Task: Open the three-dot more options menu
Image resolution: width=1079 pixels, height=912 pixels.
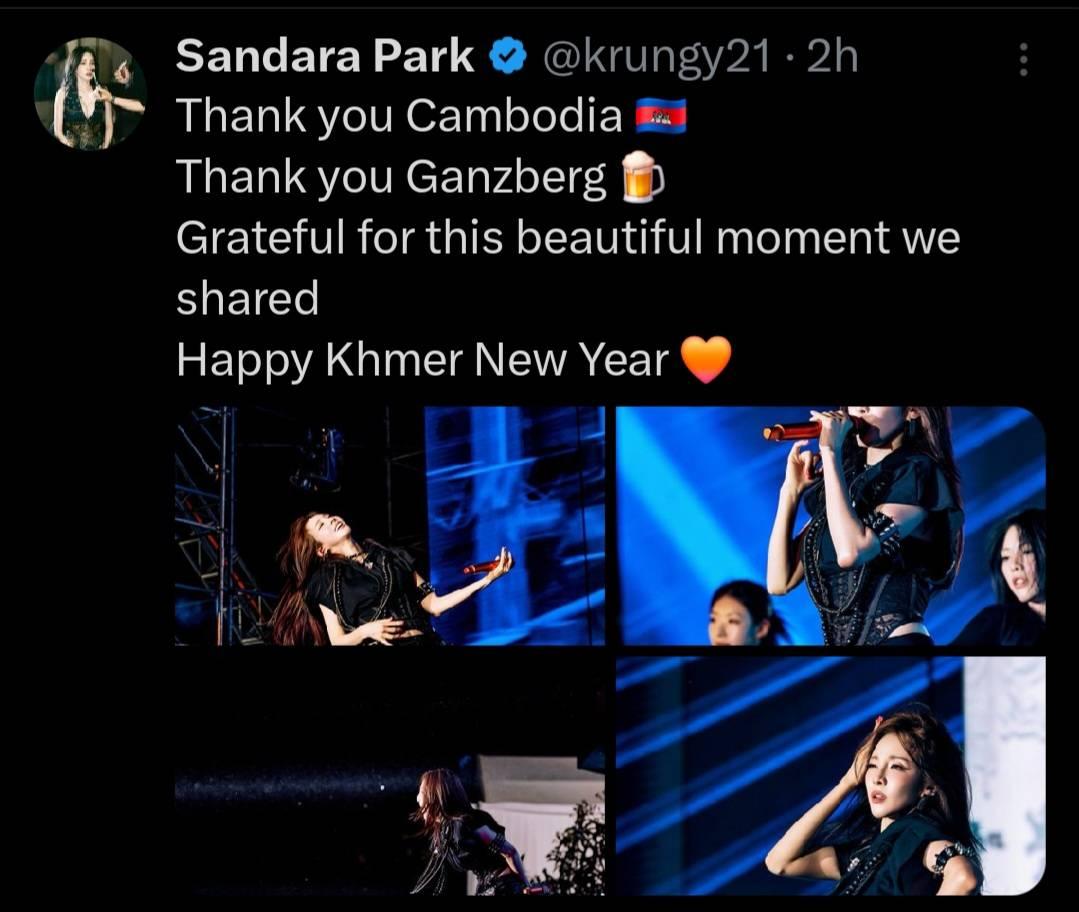Action: click(1023, 59)
